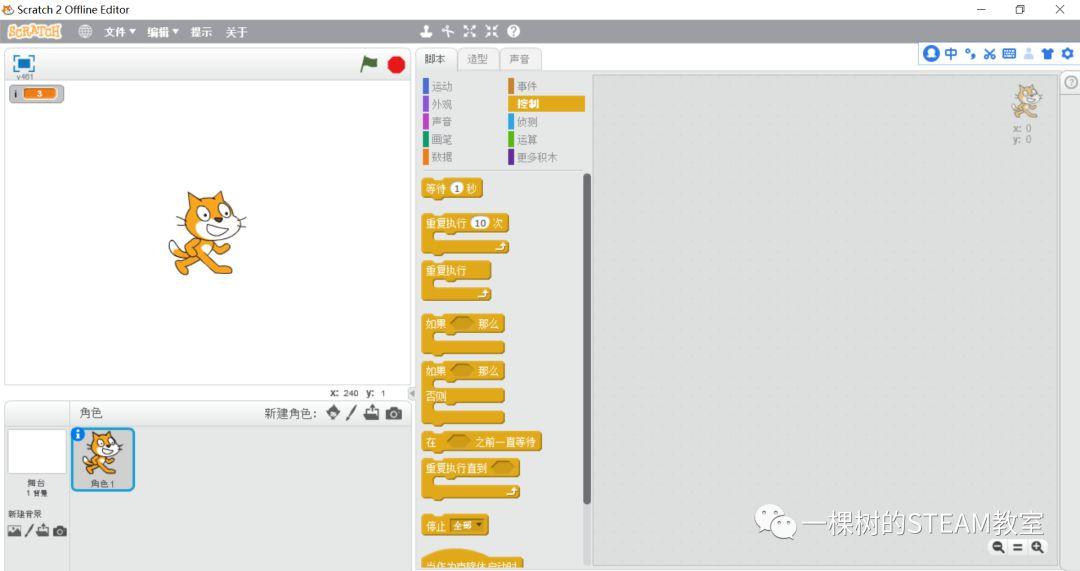
Task: Open input method skin shirt icon
Action: click(x=1048, y=53)
